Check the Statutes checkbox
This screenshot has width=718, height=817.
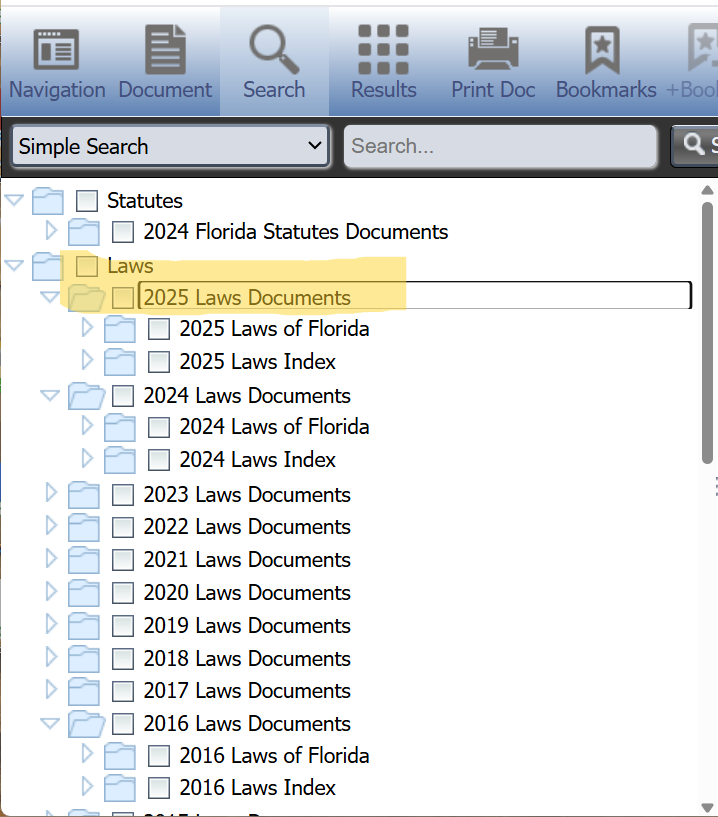point(86,201)
